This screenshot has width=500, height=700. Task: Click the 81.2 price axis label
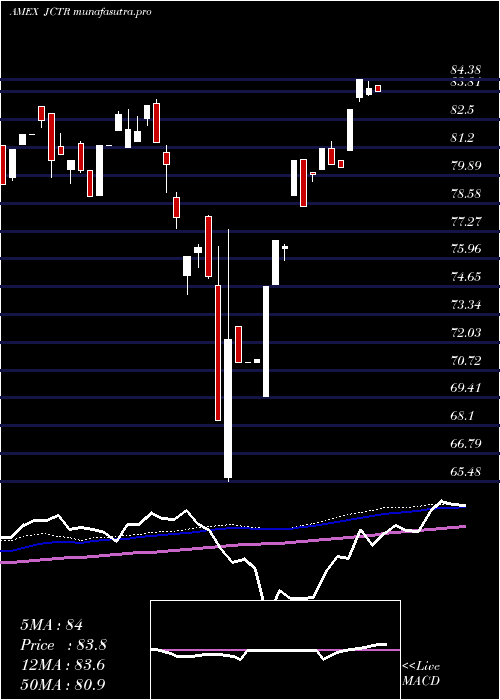[462, 138]
